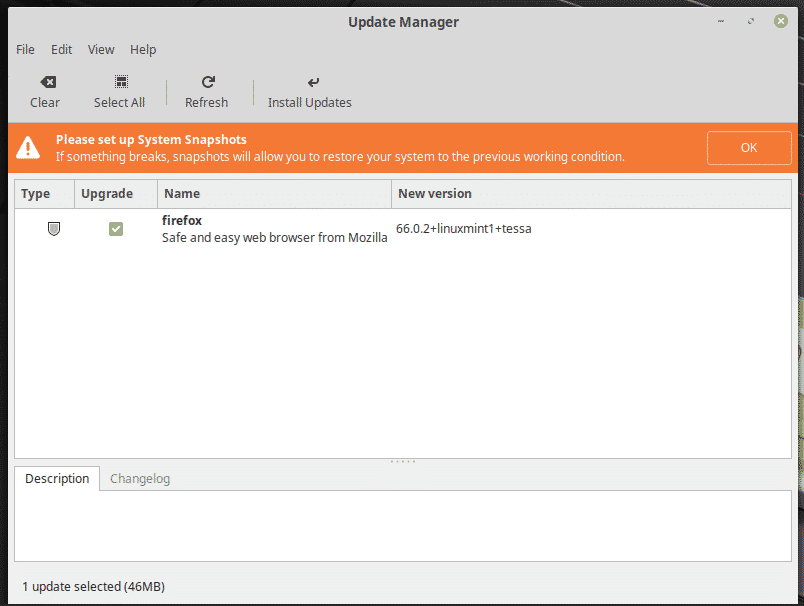Click the Select All toolbar icon
This screenshot has height=606, width=804.
[120, 82]
